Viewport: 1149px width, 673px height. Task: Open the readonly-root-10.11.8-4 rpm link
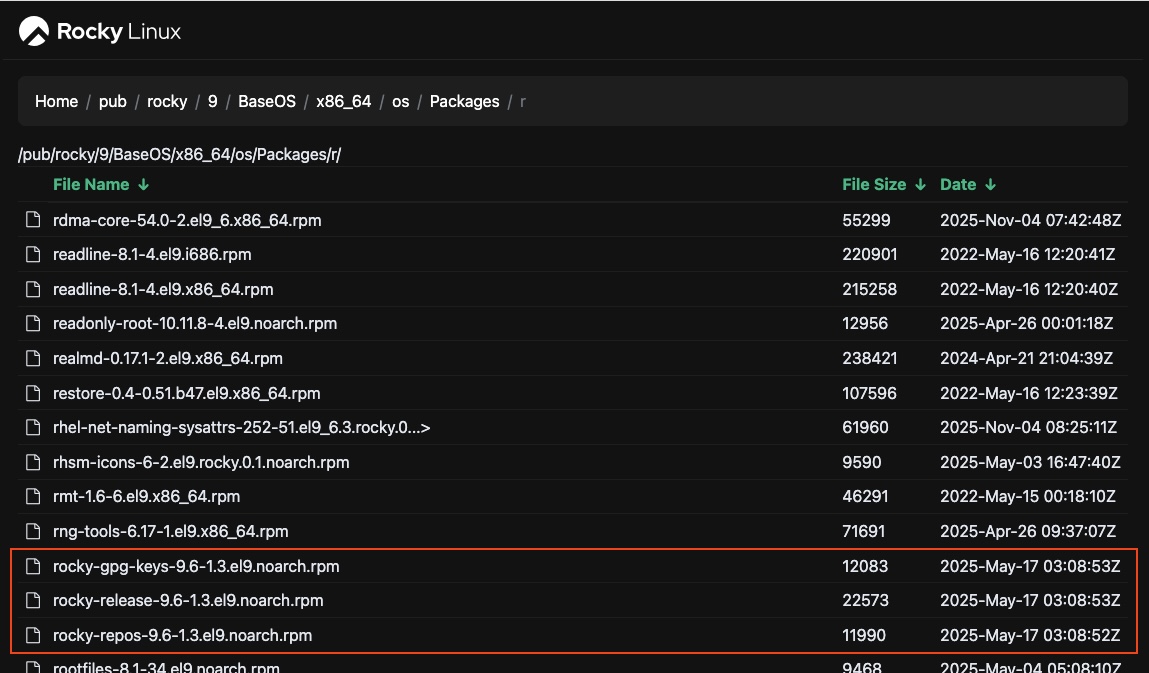point(194,324)
